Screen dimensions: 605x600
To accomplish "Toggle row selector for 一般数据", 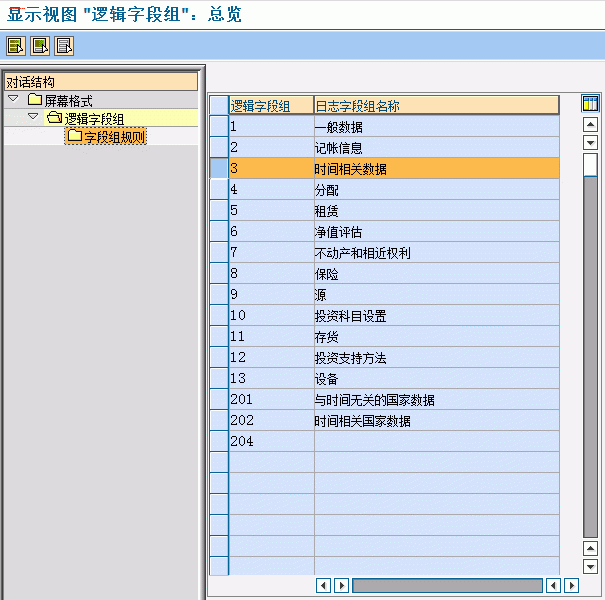I will 219,126.
